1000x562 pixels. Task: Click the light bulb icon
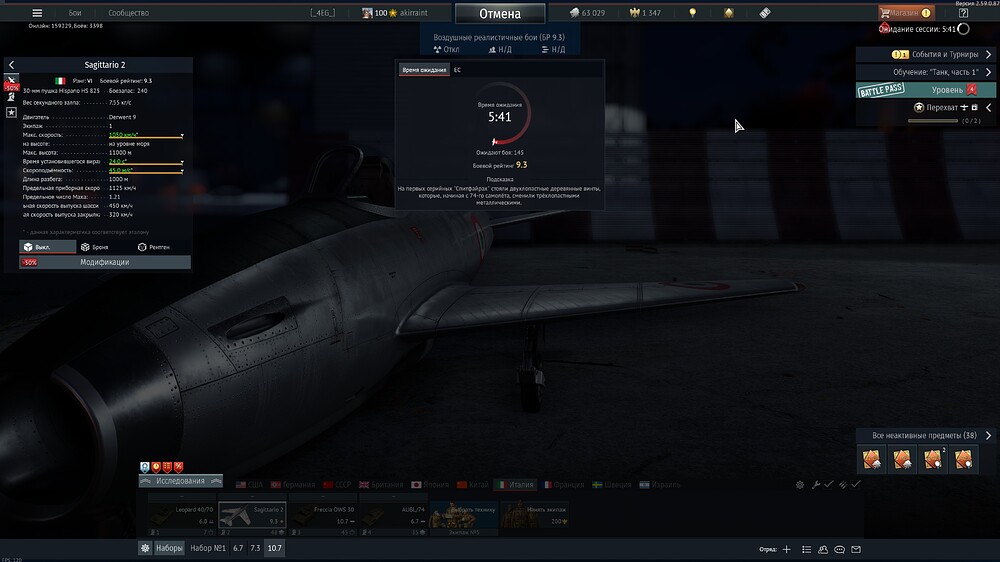tap(693, 13)
